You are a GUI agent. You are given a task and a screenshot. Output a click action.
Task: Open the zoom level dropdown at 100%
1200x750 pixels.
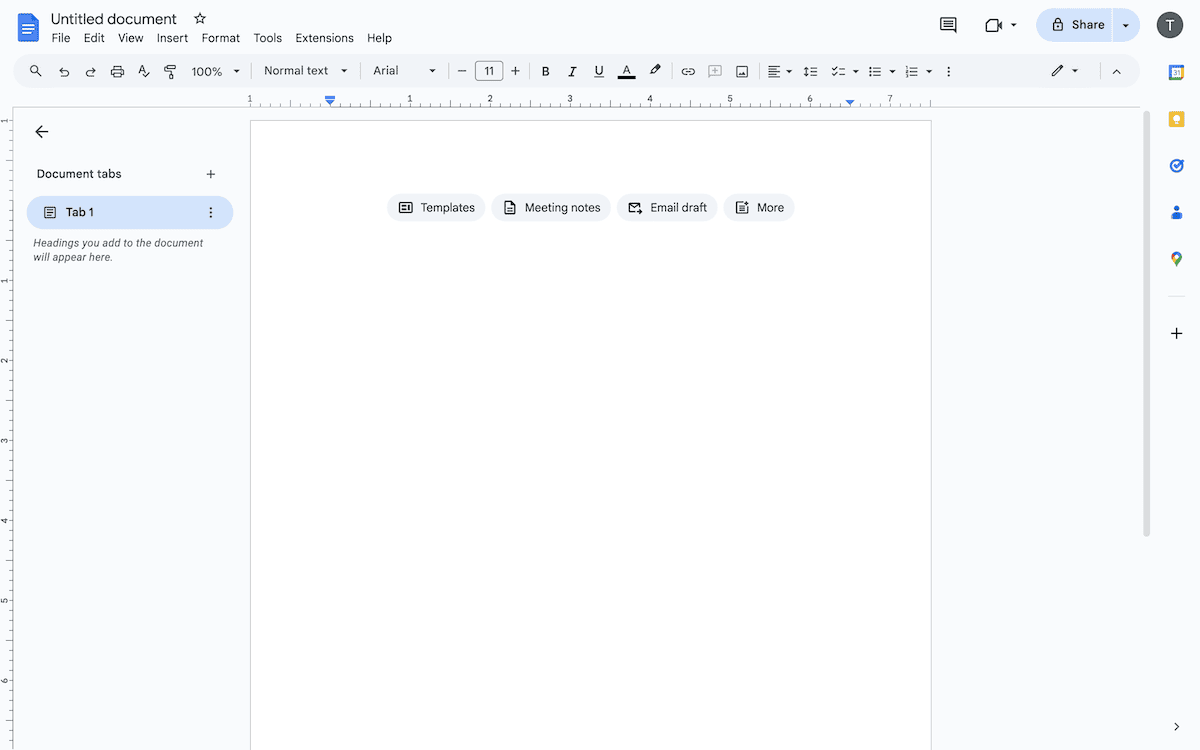216,71
